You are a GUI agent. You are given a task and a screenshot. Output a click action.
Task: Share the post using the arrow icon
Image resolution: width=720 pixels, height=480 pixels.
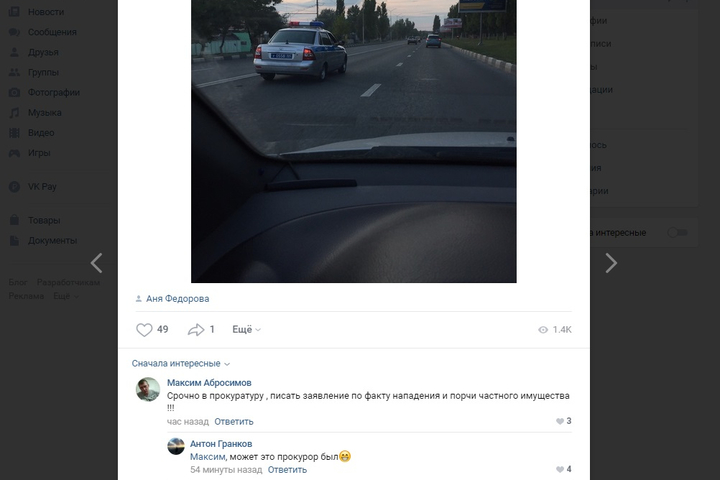[196, 329]
